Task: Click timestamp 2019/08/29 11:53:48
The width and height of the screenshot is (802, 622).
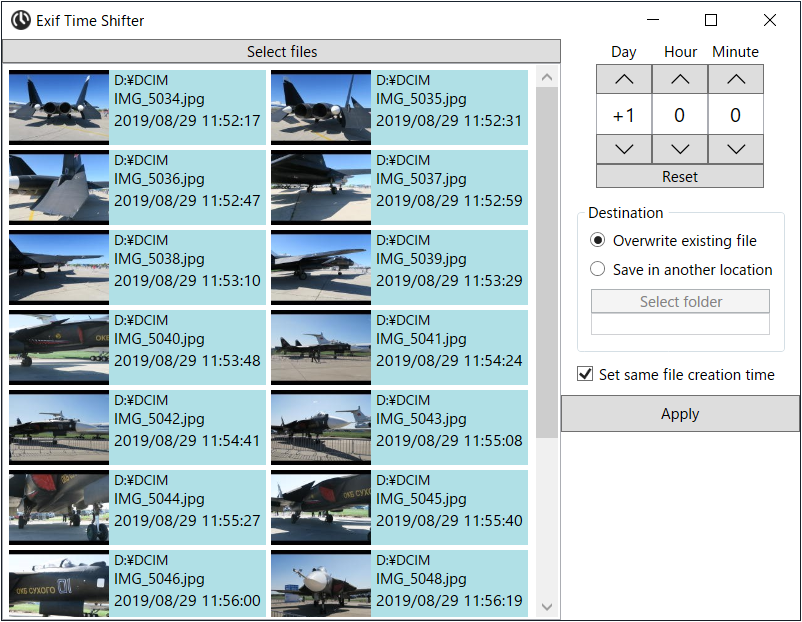Action: (x=187, y=361)
